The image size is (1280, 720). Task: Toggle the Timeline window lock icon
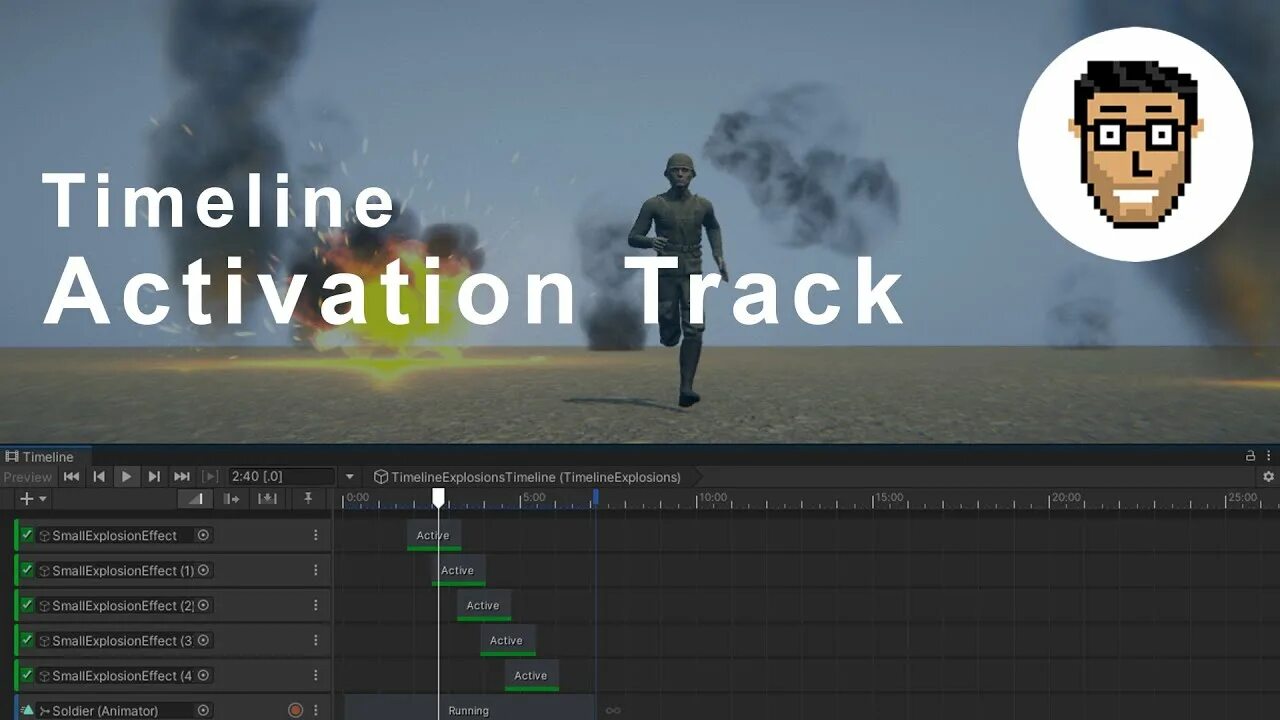pos(1250,456)
